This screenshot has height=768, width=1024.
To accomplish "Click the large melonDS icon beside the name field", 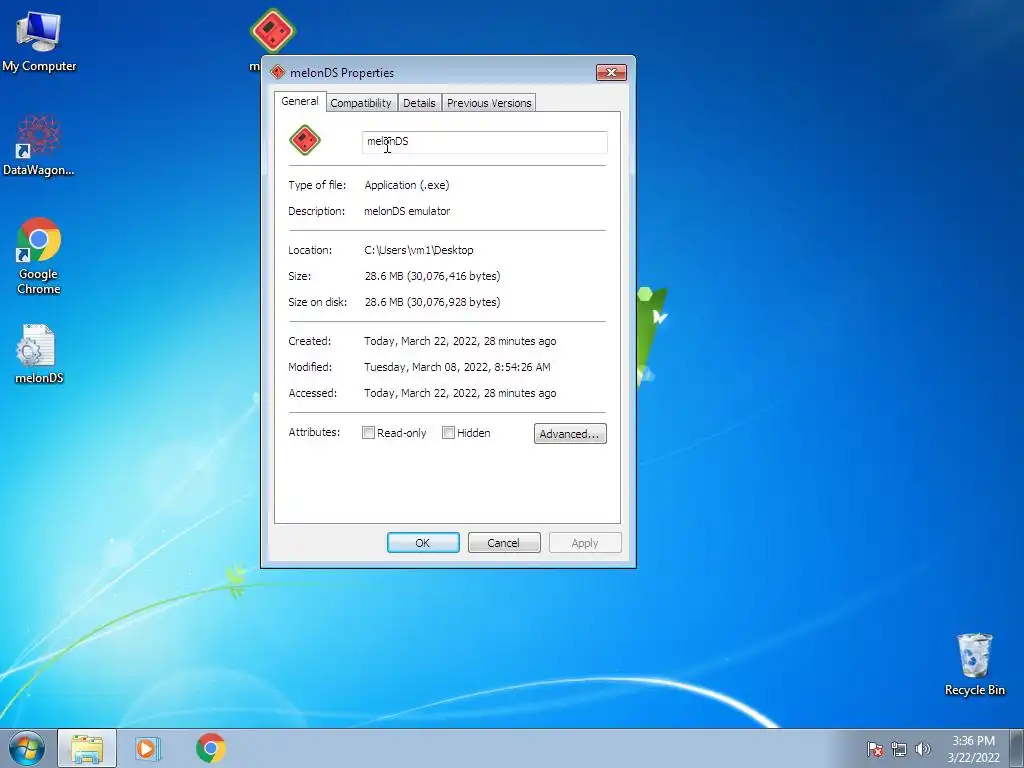I will [305, 140].
